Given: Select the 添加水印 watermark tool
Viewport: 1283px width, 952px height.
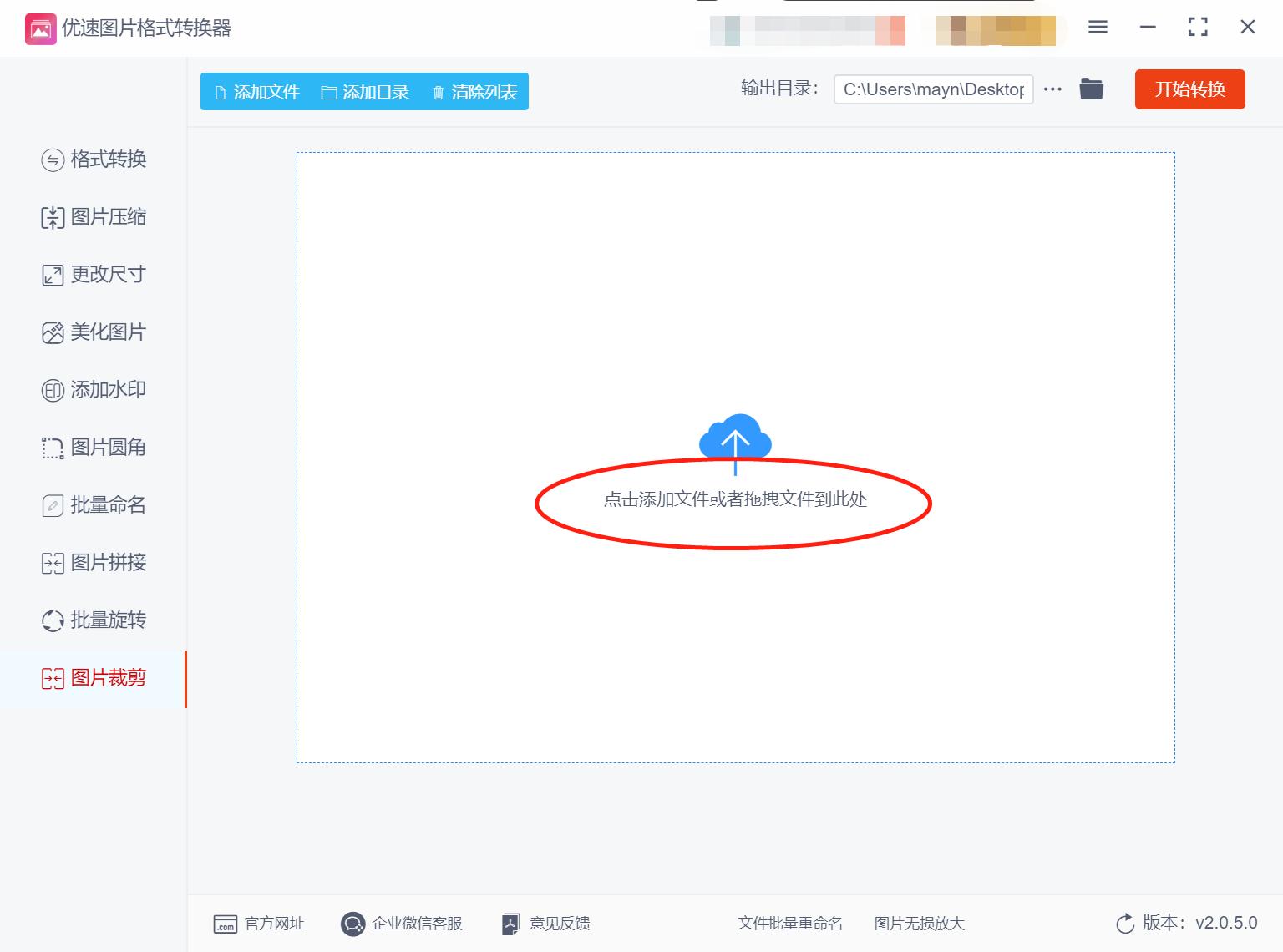Looking at the screenshot, I should [94, 389].
